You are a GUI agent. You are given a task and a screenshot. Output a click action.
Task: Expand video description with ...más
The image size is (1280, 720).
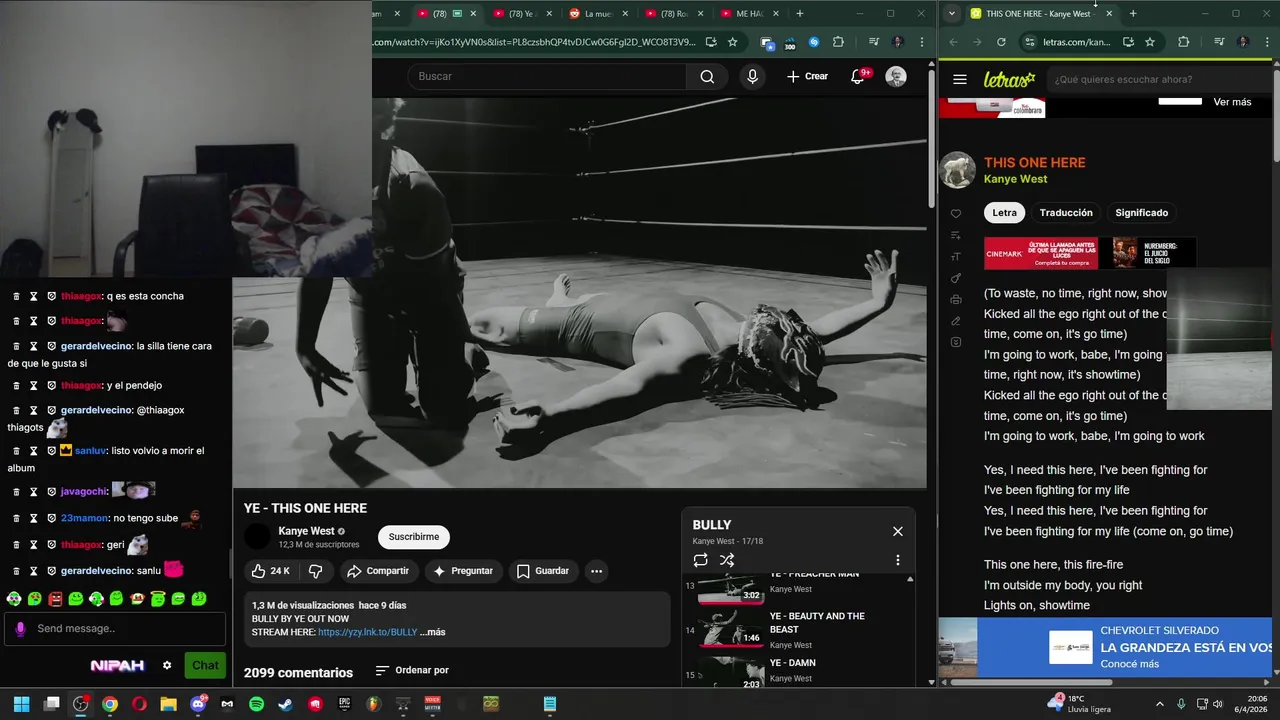click(x=433, y=632)
